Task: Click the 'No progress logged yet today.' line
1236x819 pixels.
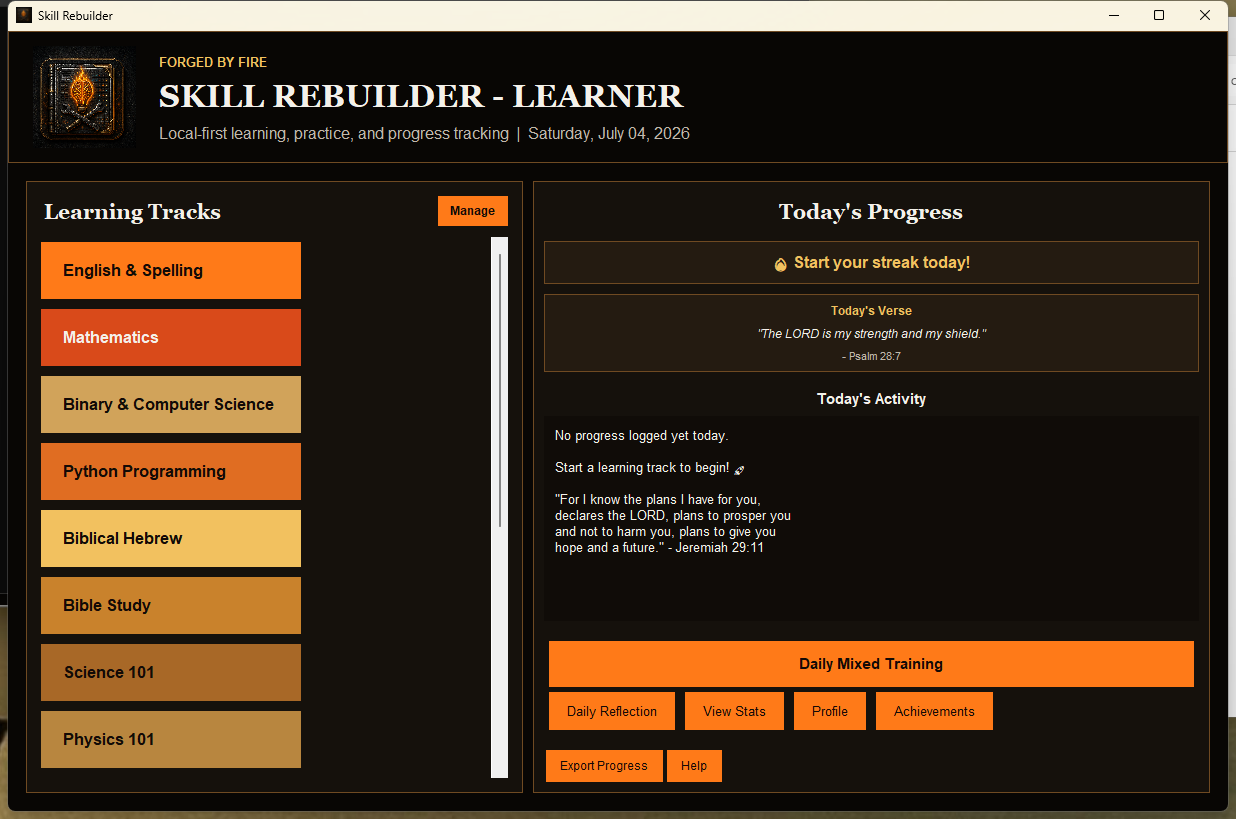Action: pyautogui.click(x=641, y=436)
